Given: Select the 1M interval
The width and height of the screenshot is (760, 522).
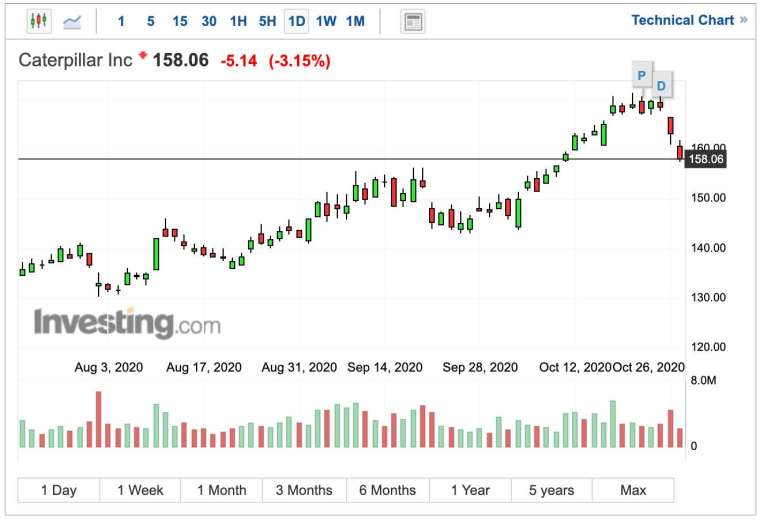Looking at the screenshot, I should point(355,21).
